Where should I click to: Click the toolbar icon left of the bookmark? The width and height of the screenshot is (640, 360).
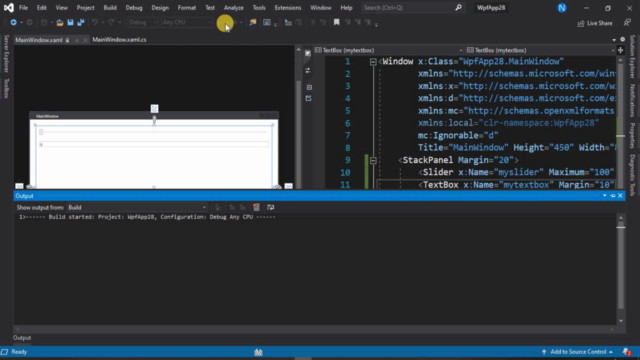(323, 22)
